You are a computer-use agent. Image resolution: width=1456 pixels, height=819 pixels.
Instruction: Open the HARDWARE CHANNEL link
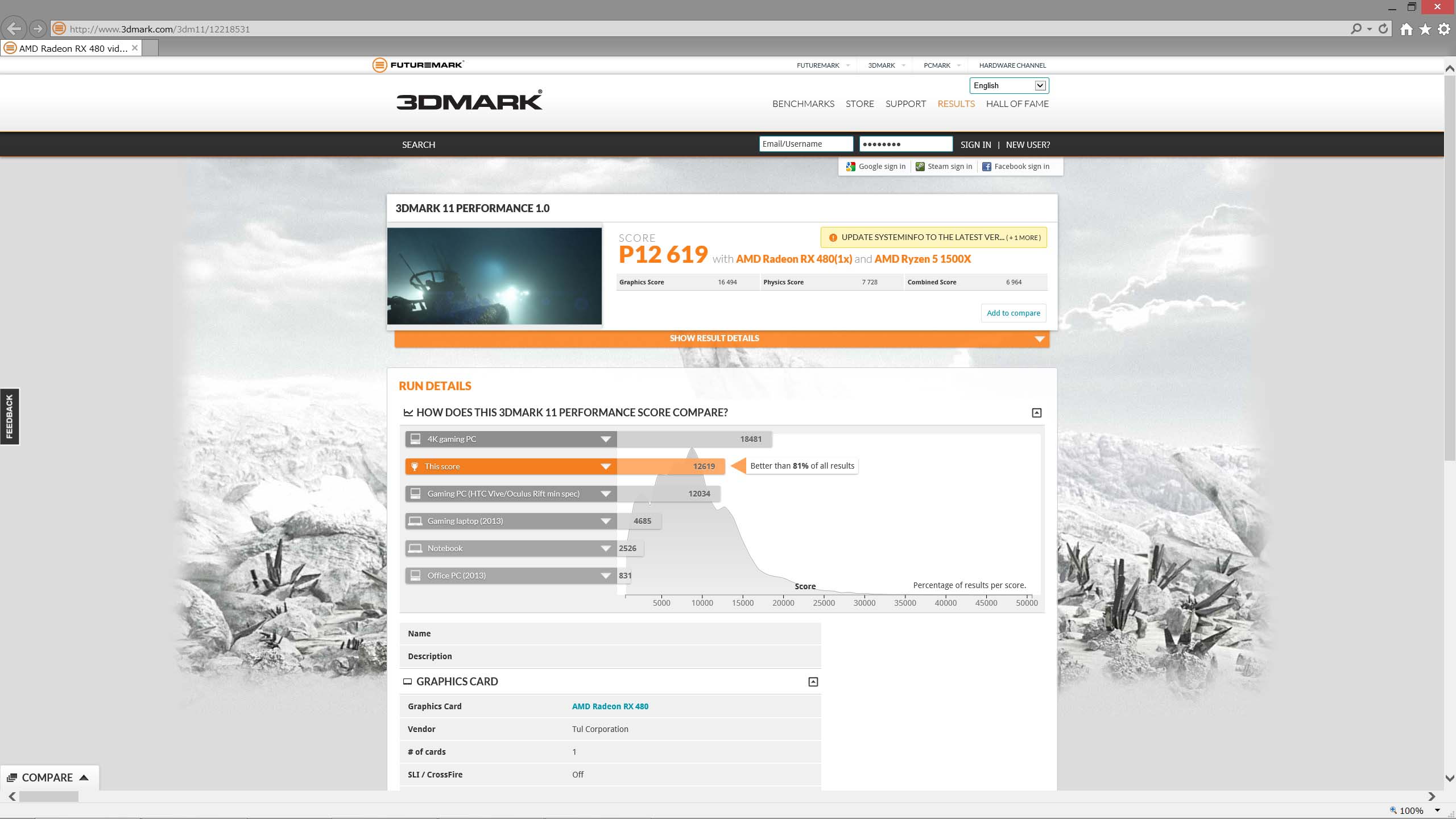1012,65
